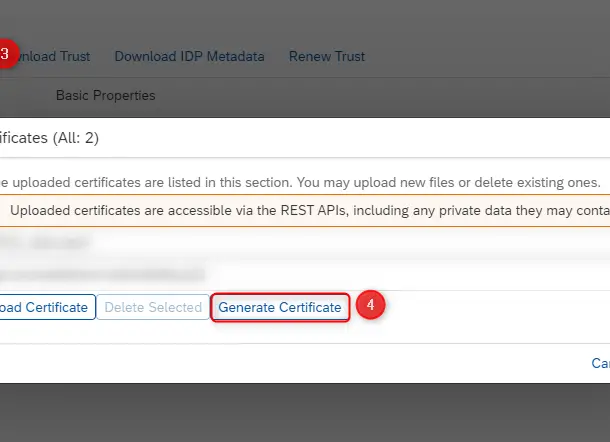The width and height of the screenshot is (610, 442).
Task: Click the Upload Certificate button
Action: pos(46,307)
